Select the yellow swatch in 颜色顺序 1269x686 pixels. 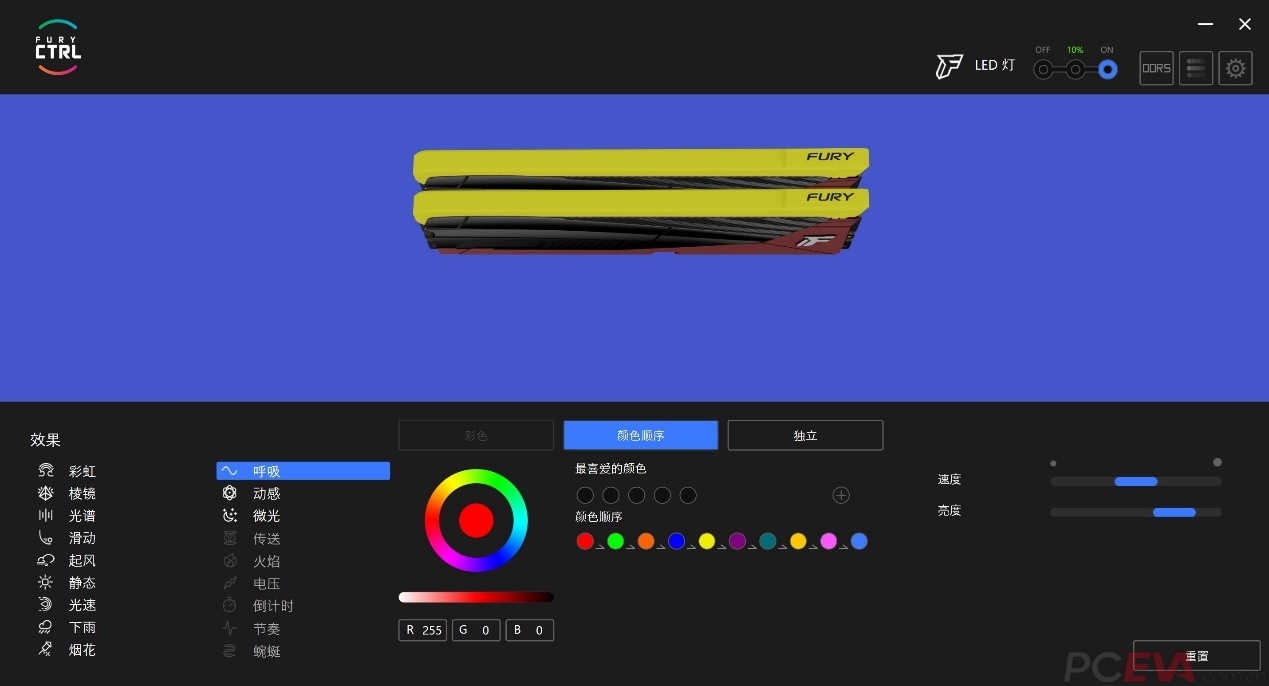[x=707, y=541]
